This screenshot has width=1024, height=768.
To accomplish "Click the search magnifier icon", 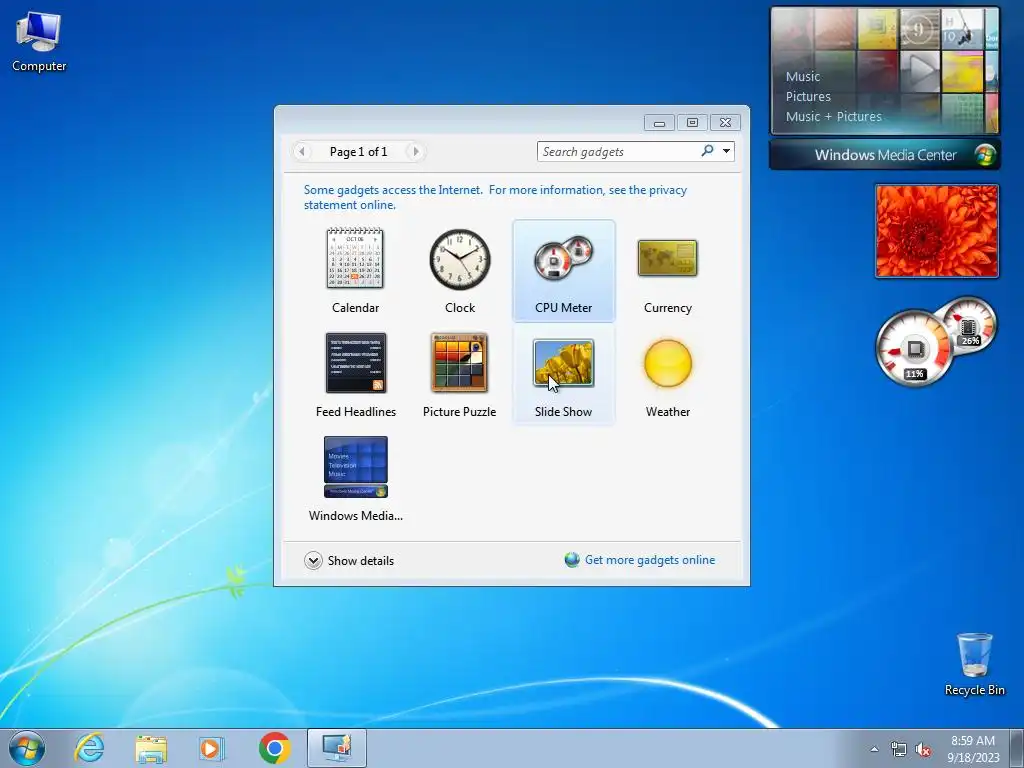I will pos(707,152).
